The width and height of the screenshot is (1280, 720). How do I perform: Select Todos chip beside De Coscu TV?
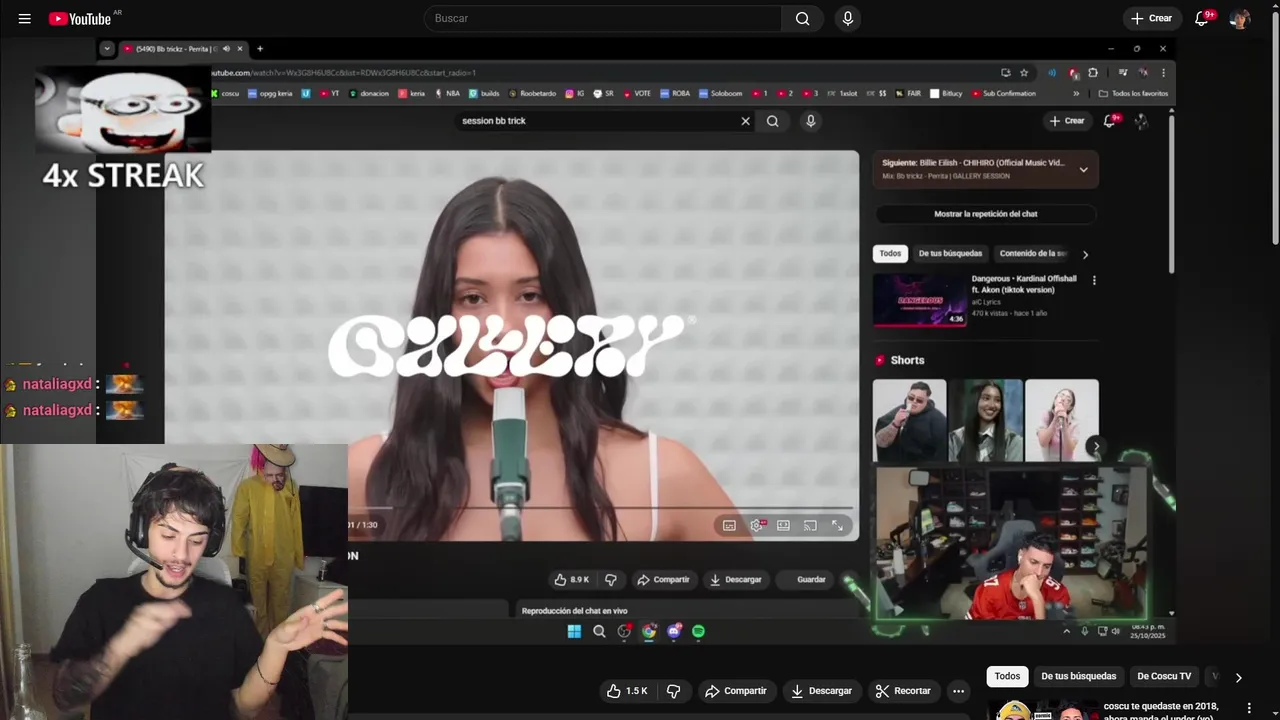1007,676
